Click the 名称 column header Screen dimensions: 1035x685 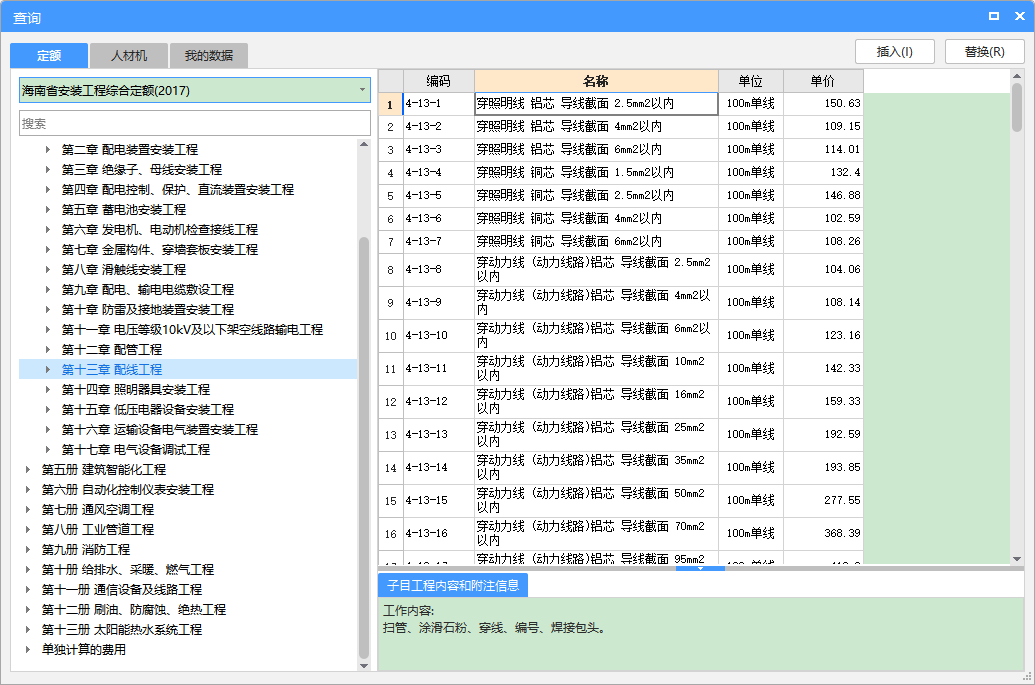[596, 81]
